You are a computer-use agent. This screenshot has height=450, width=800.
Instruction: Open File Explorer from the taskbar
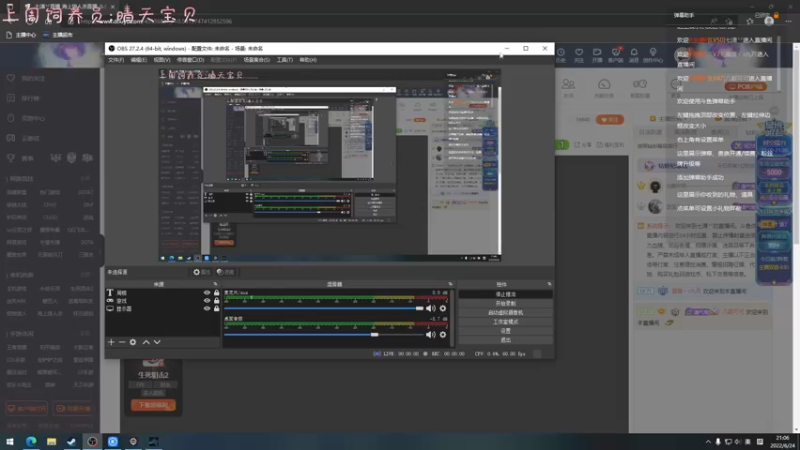pyautogui.click(x=51, y=441)
